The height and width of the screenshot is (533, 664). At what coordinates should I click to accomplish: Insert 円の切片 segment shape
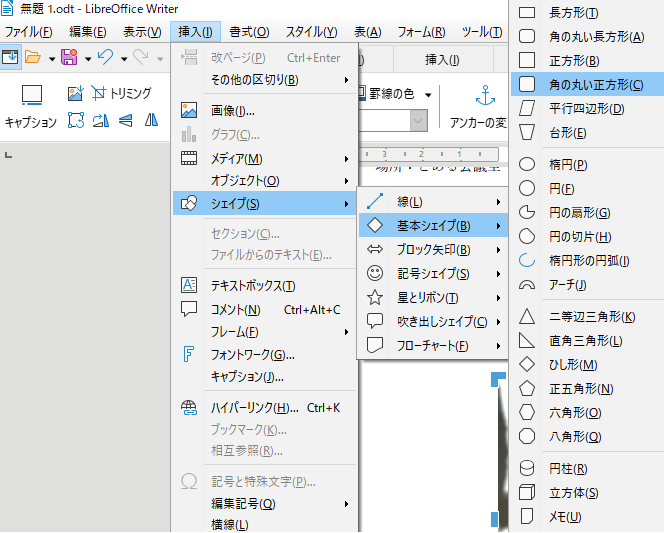click(x=588, y=237)
